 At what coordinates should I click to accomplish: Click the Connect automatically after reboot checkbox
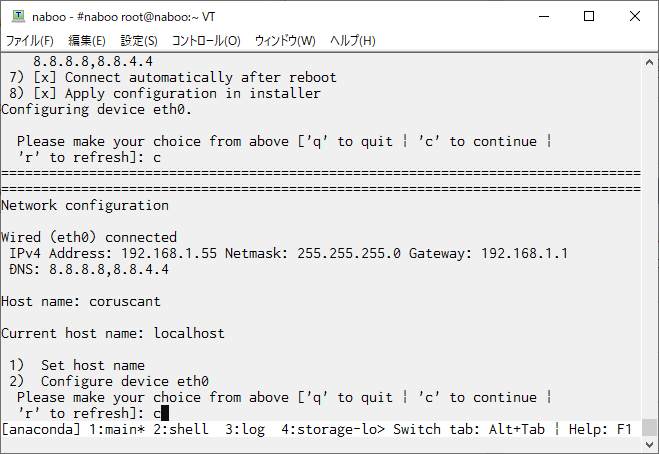click(x=44, y=77)
